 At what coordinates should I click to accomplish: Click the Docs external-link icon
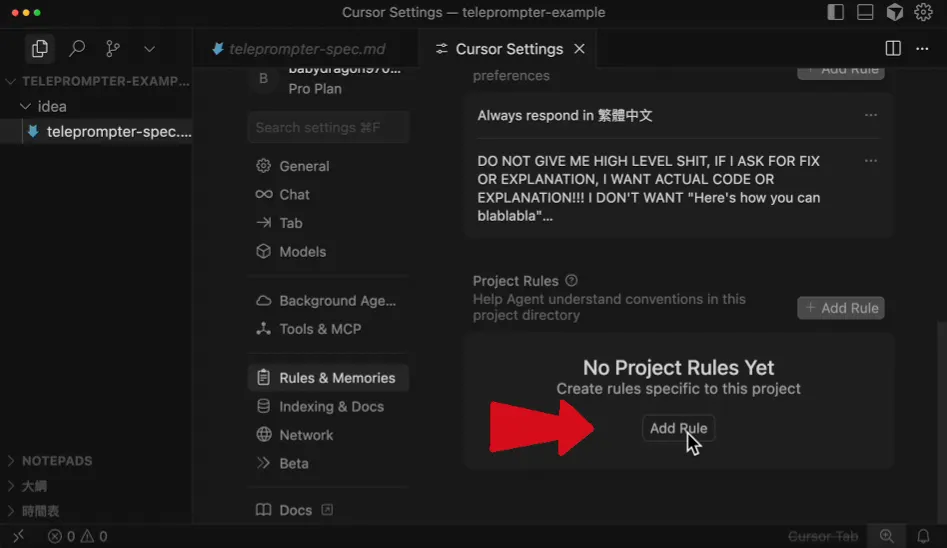327,510
